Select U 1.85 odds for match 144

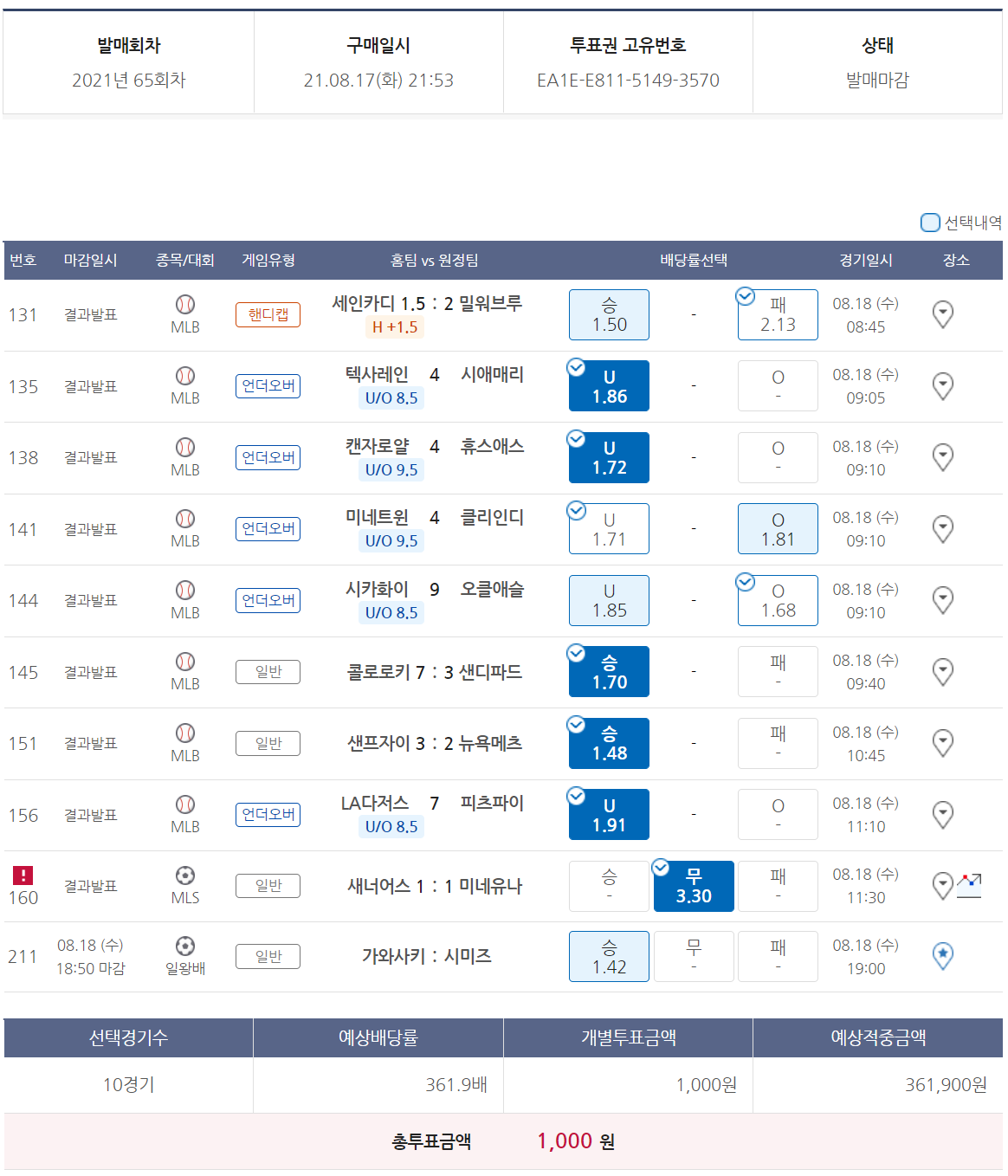(x=609, y=600)
